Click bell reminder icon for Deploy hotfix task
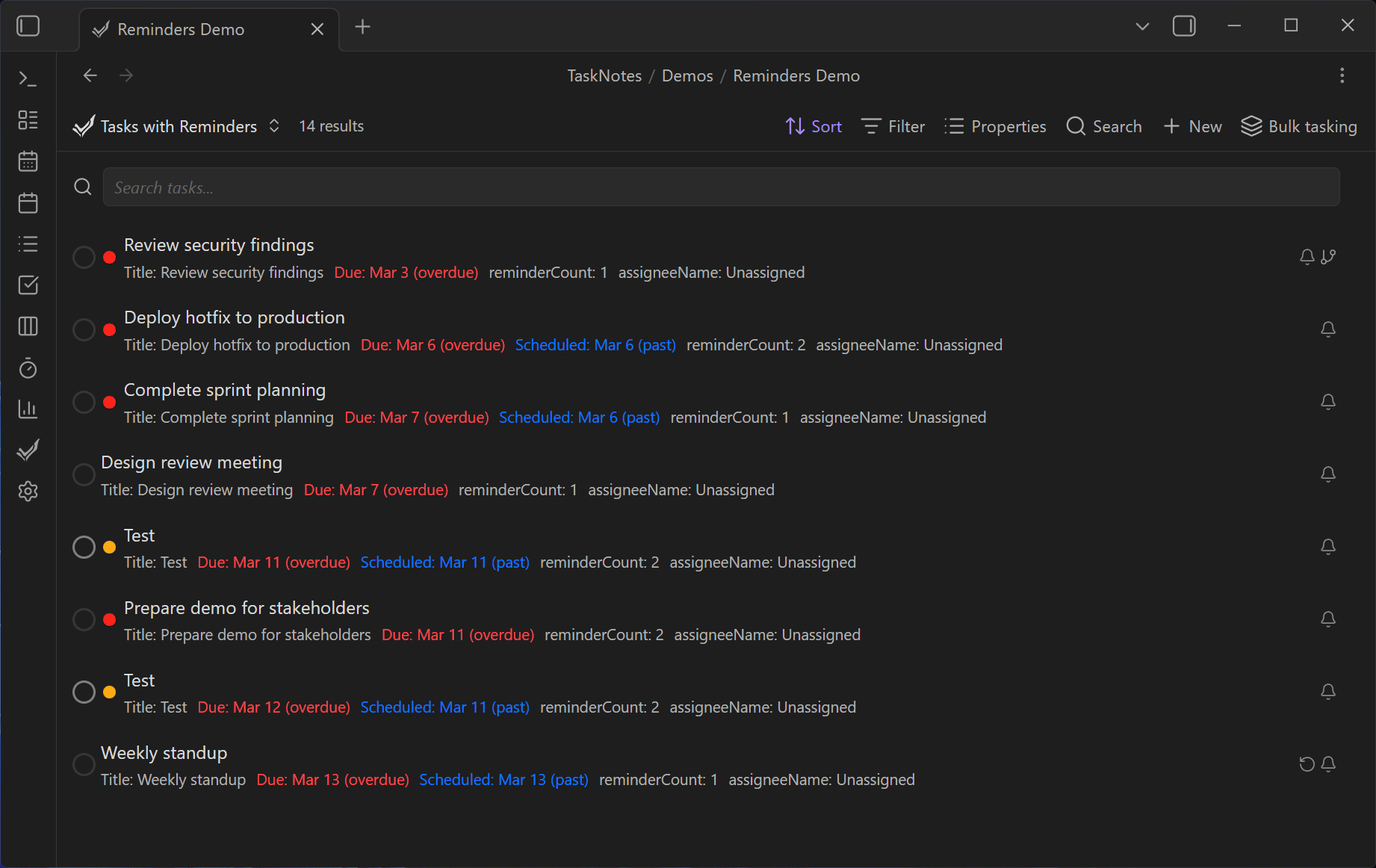This screenshot has height=868, width=1376. click(x=1327, y=329)
